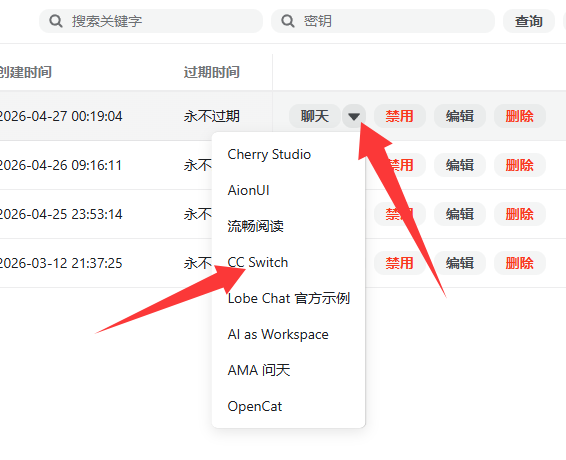Click 编辑 in the 2026-03-12 row
566x460 pixels.
(x=460, y=263)
